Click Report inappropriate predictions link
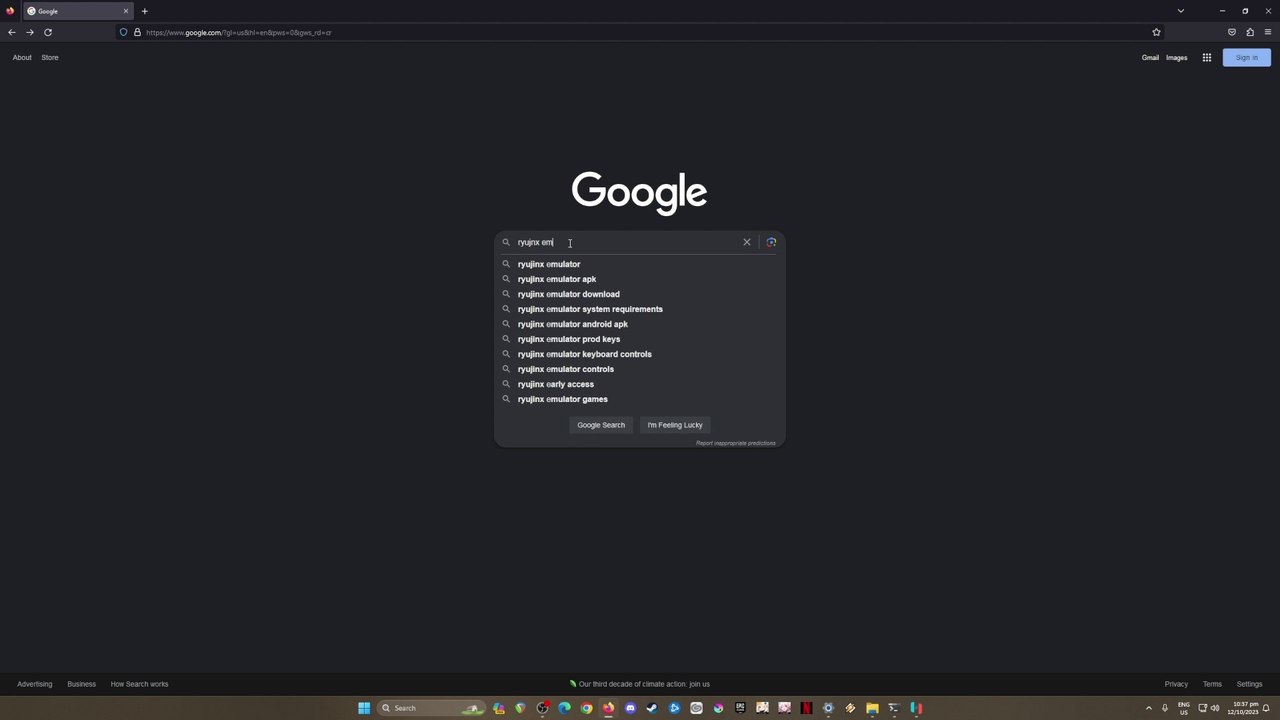The height and width of the screenshot is (720, 1280). click(x=736, y=443)
